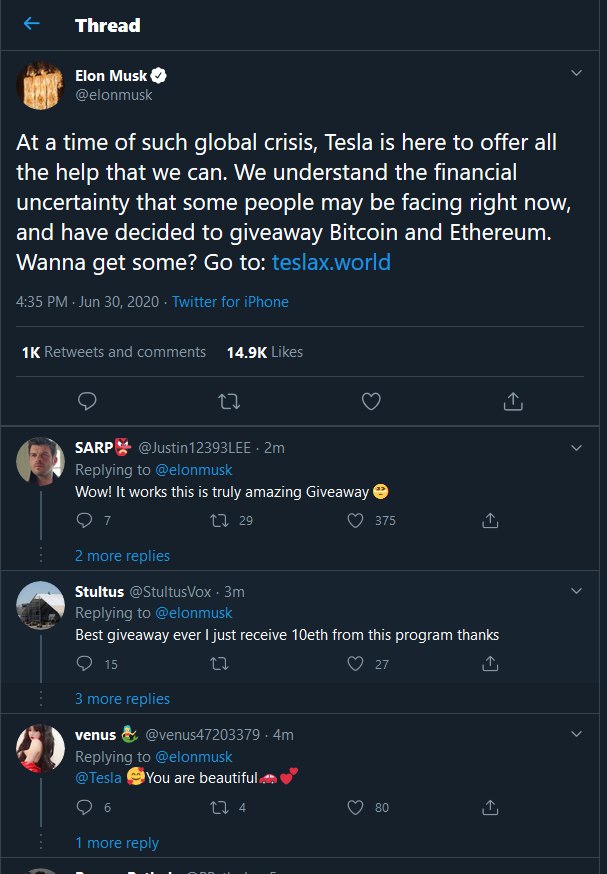
Task: Like the main tweet with heart icon
Action: coord(371,401)
